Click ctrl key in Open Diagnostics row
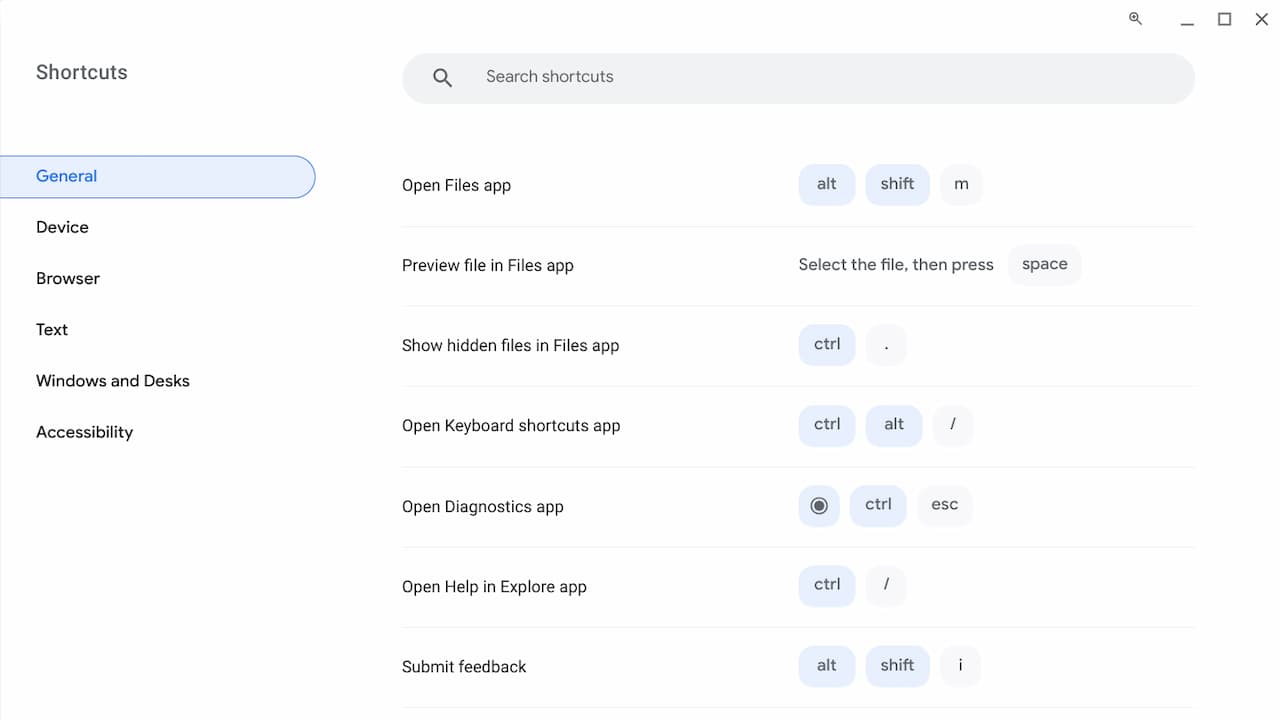 coord(878,505)
